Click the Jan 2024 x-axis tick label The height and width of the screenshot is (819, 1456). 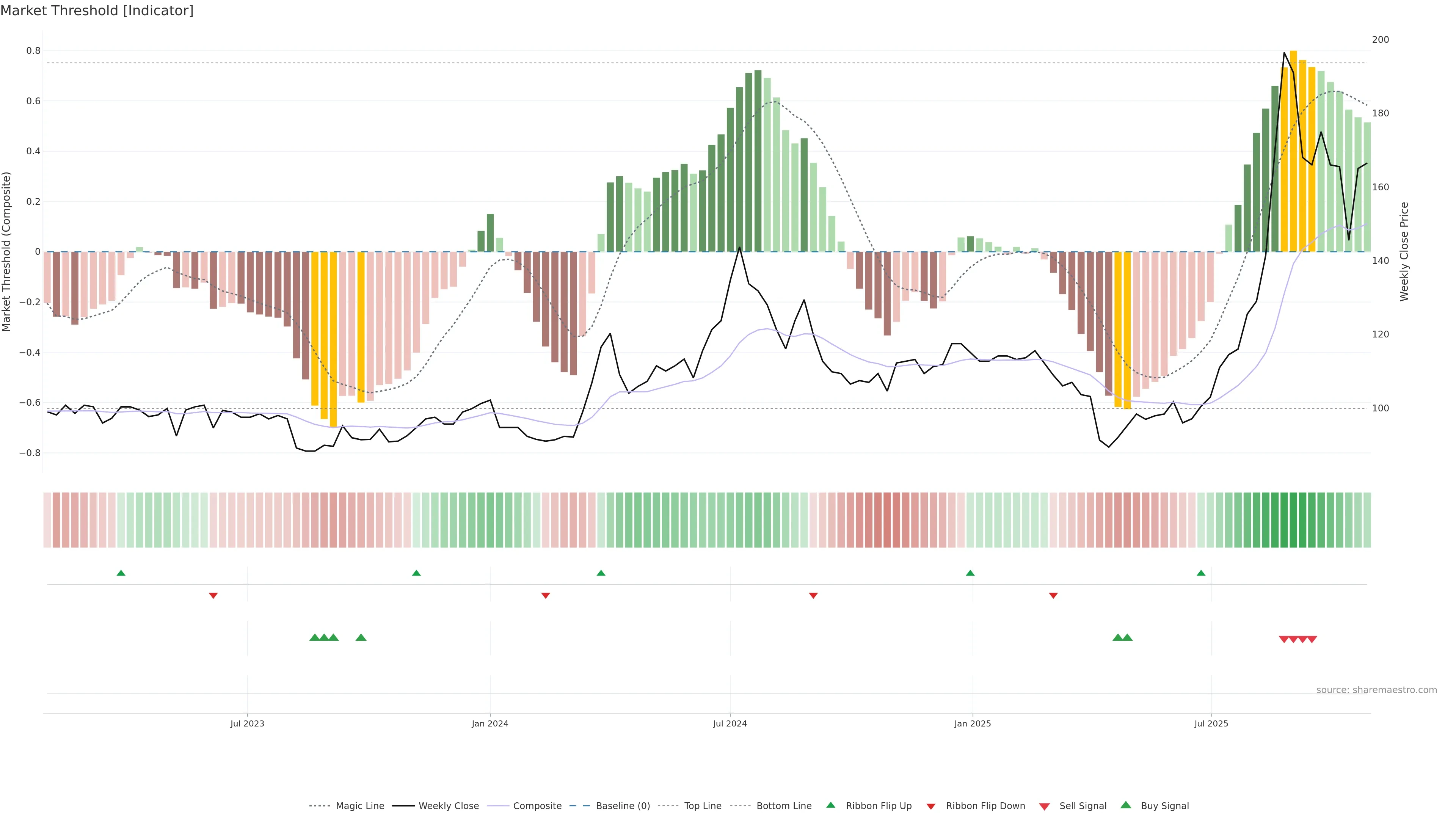click(x=490, y=723)
